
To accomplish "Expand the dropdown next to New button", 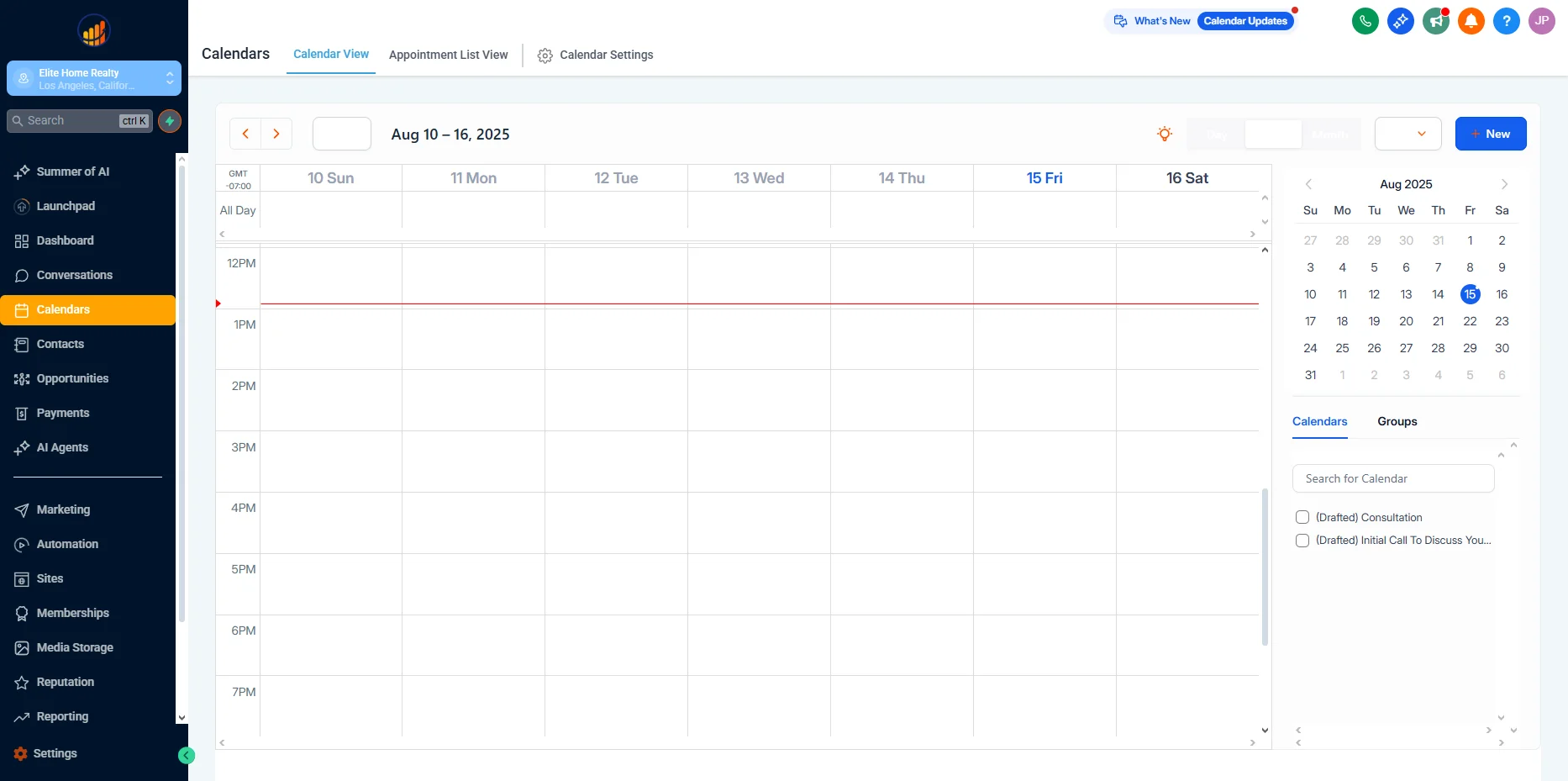I will pos(1408,134).
